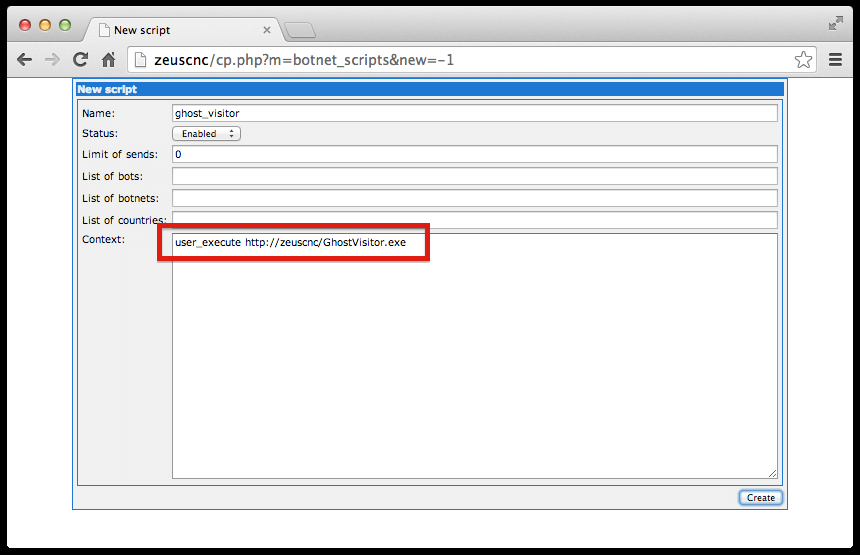Click the List of botnets: label
Screen dimensions: 860x555
coord(121,199)
